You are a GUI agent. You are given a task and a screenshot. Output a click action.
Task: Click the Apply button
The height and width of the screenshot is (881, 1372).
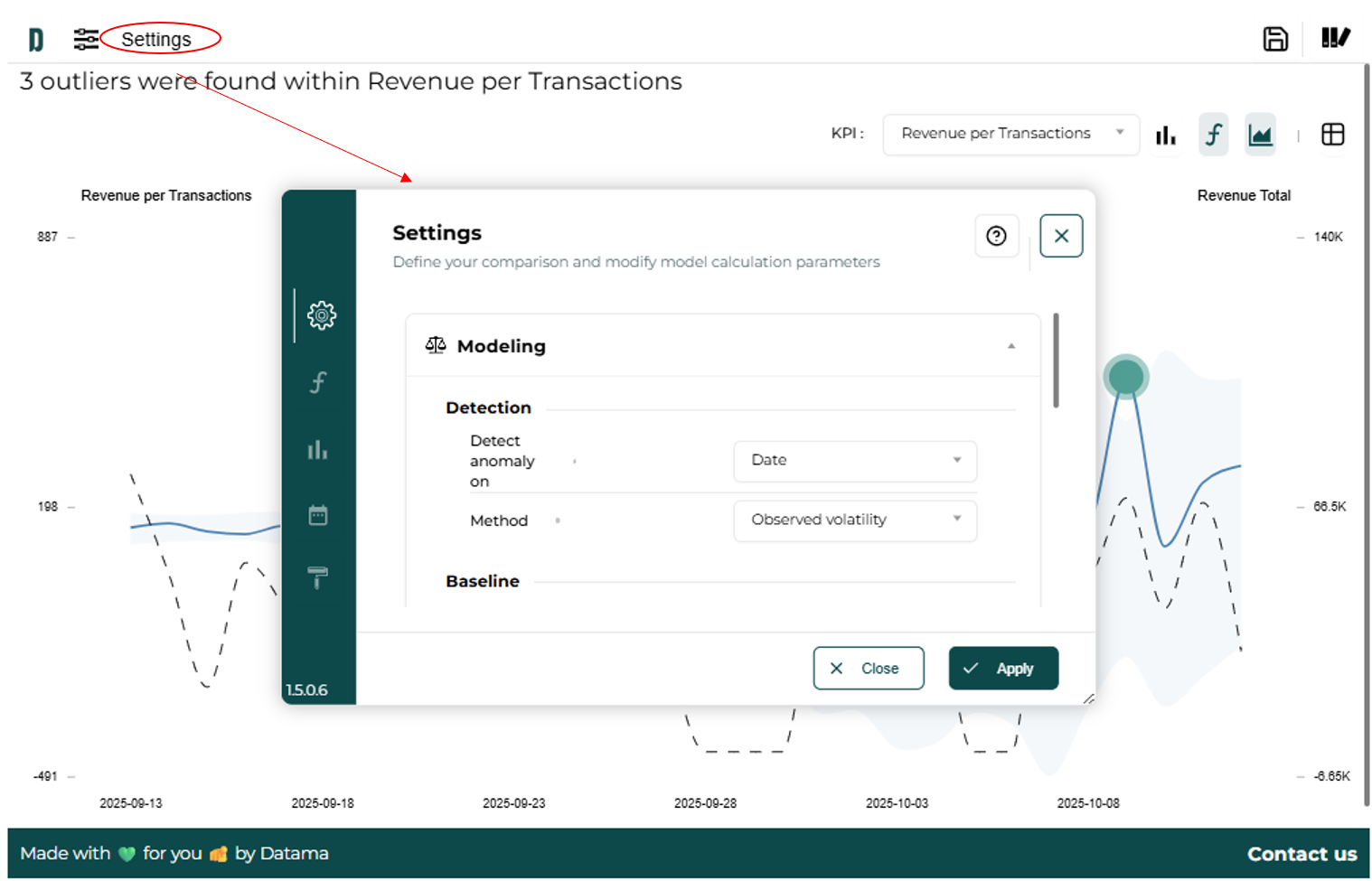coord(1002,669)
